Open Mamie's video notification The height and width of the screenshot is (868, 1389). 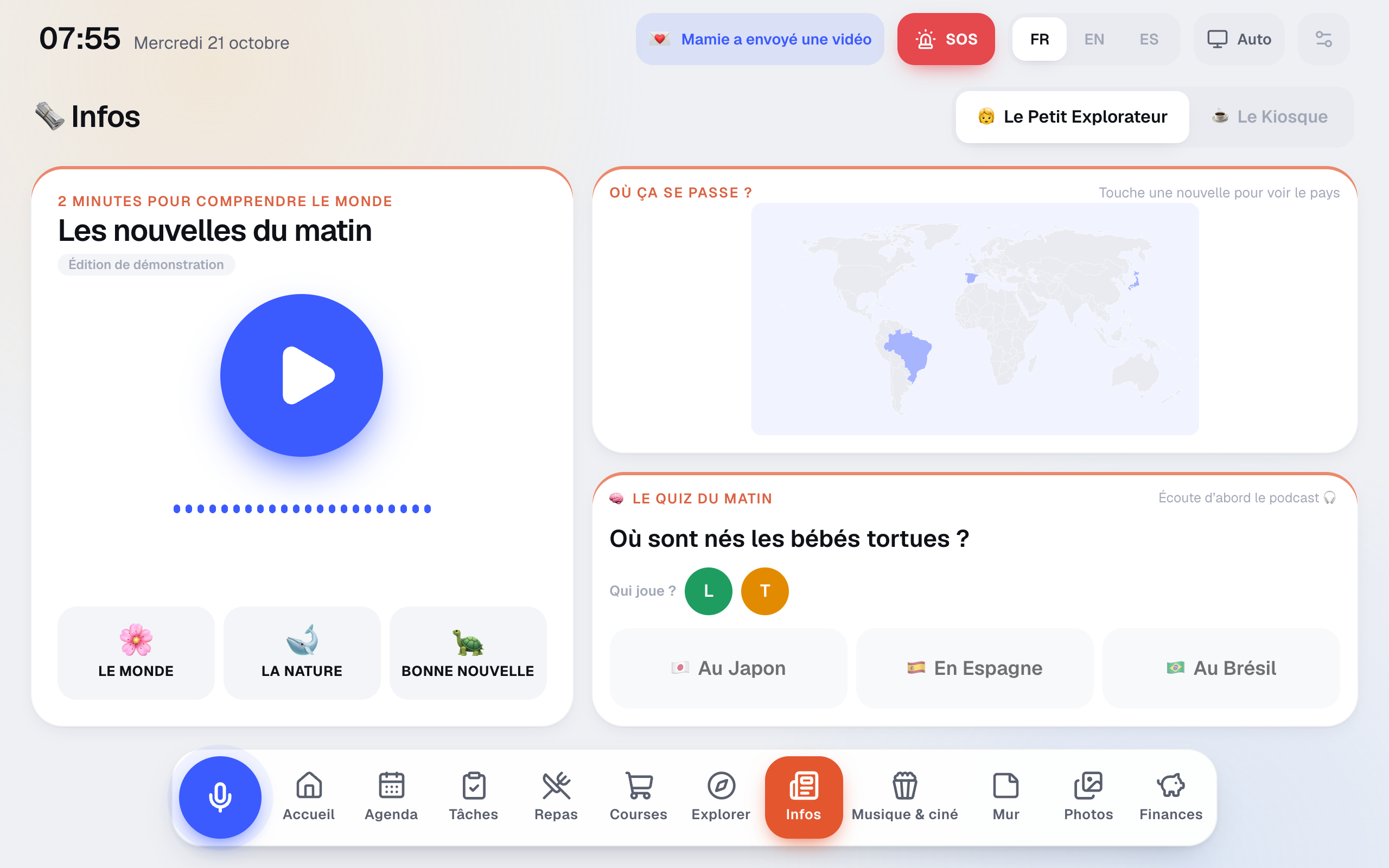(760, 39)
